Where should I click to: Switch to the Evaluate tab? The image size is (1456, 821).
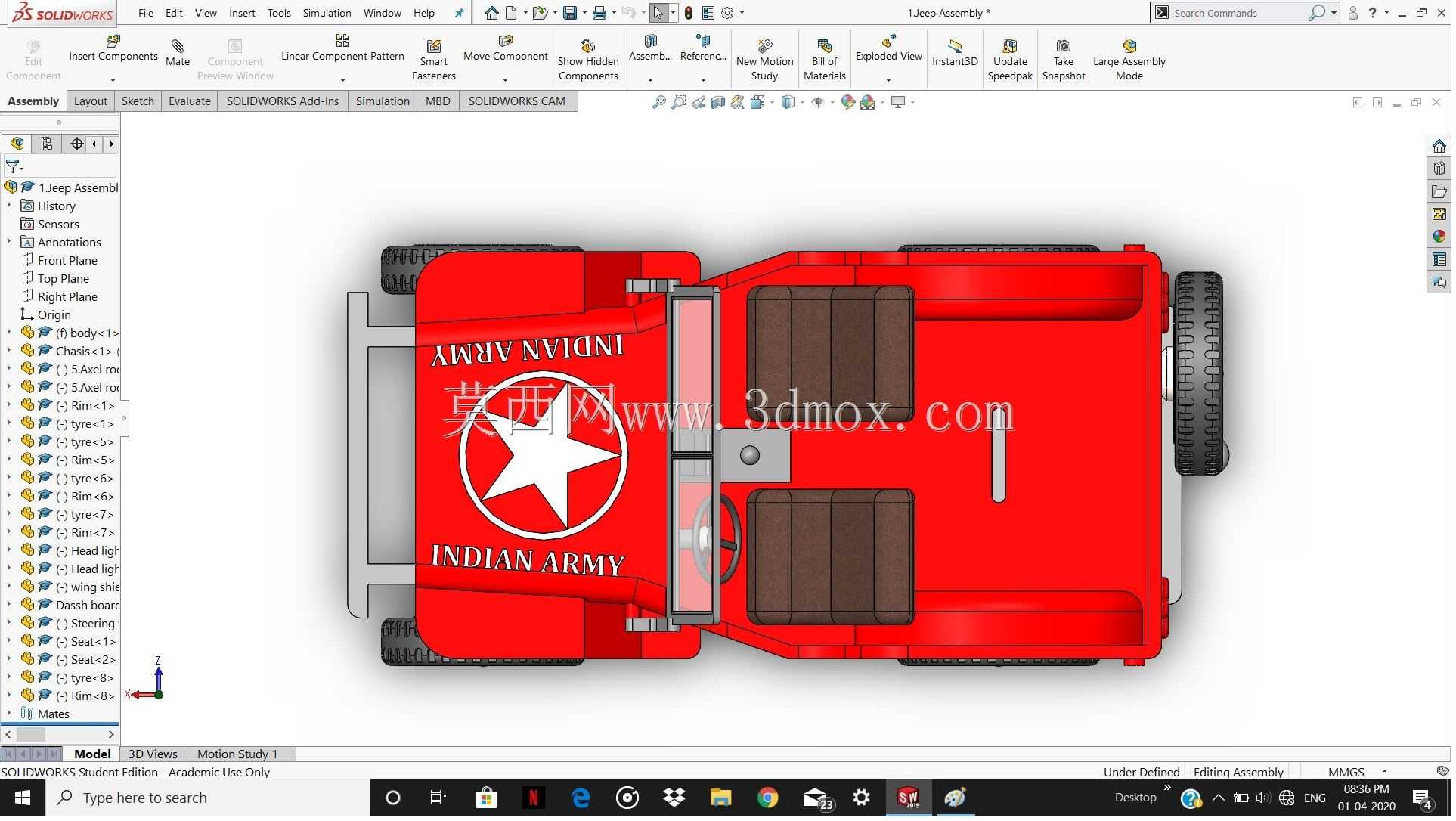(189, 101)
